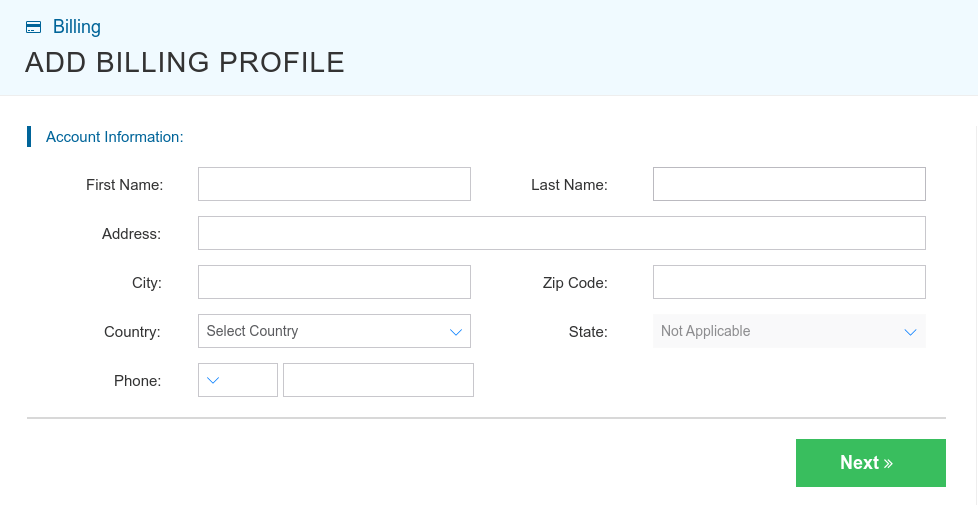Click the State dropdown chevron arrow

pyautogui.click(x=910, y=331)
